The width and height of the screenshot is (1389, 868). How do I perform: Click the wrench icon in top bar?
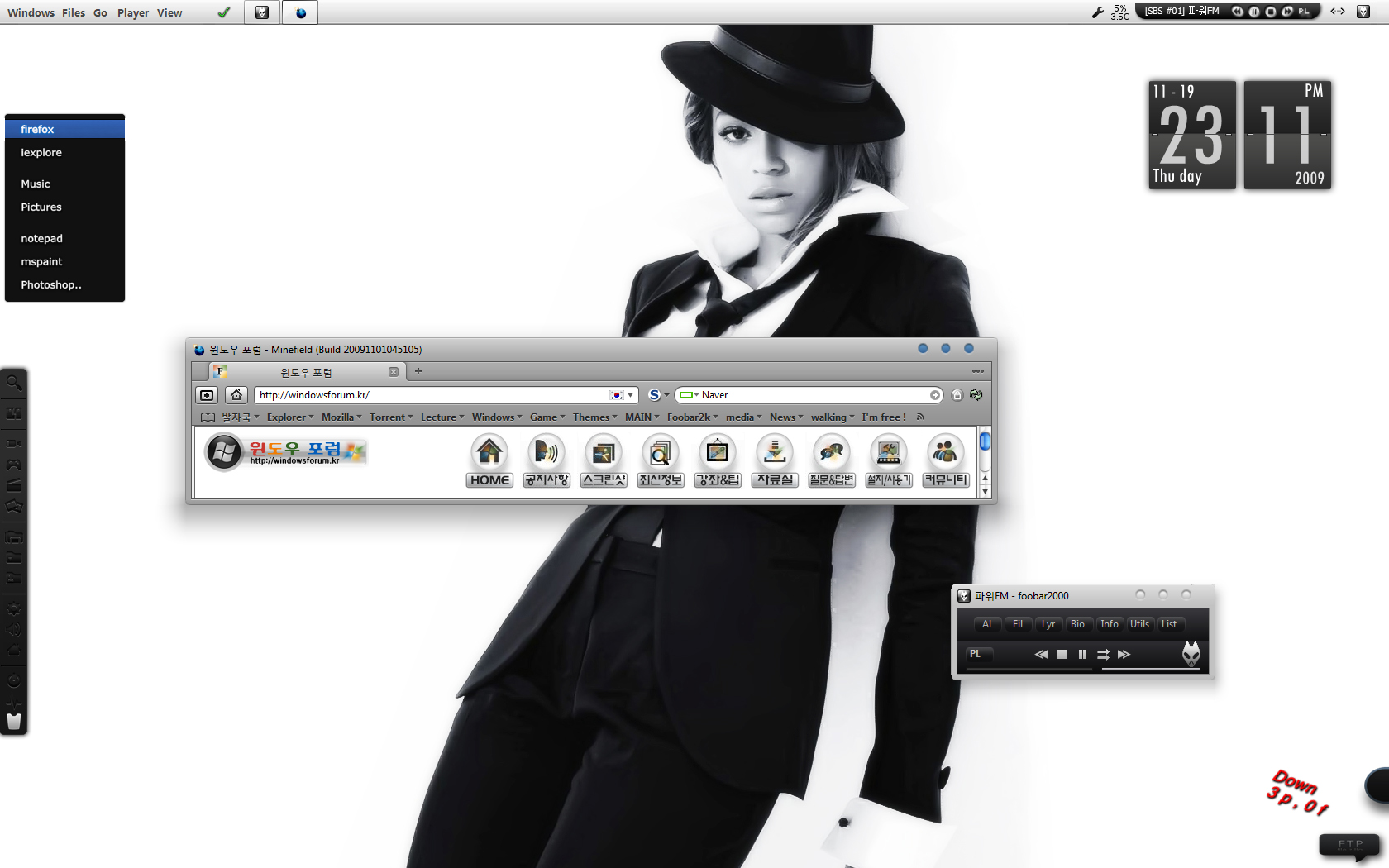click(1098, 12)
